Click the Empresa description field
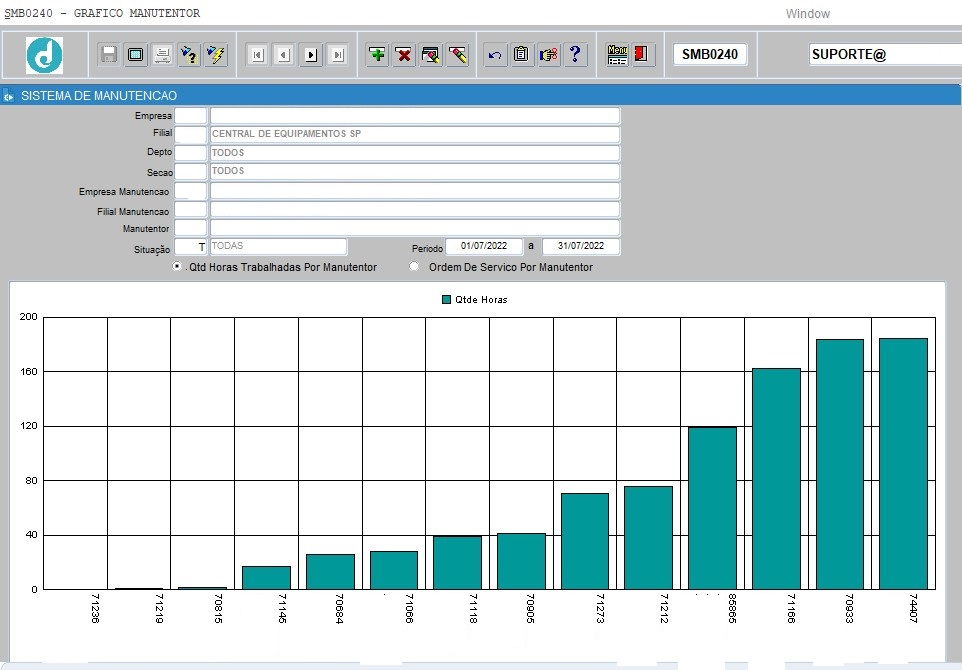 point(415,115)
